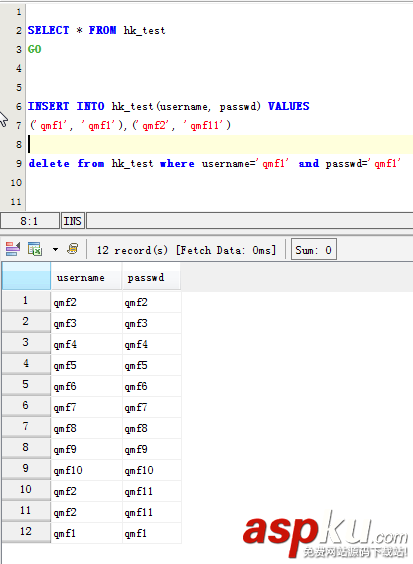Click username cell qmf9
Viewport: 413px width, 564px height.
pos(86,449)
